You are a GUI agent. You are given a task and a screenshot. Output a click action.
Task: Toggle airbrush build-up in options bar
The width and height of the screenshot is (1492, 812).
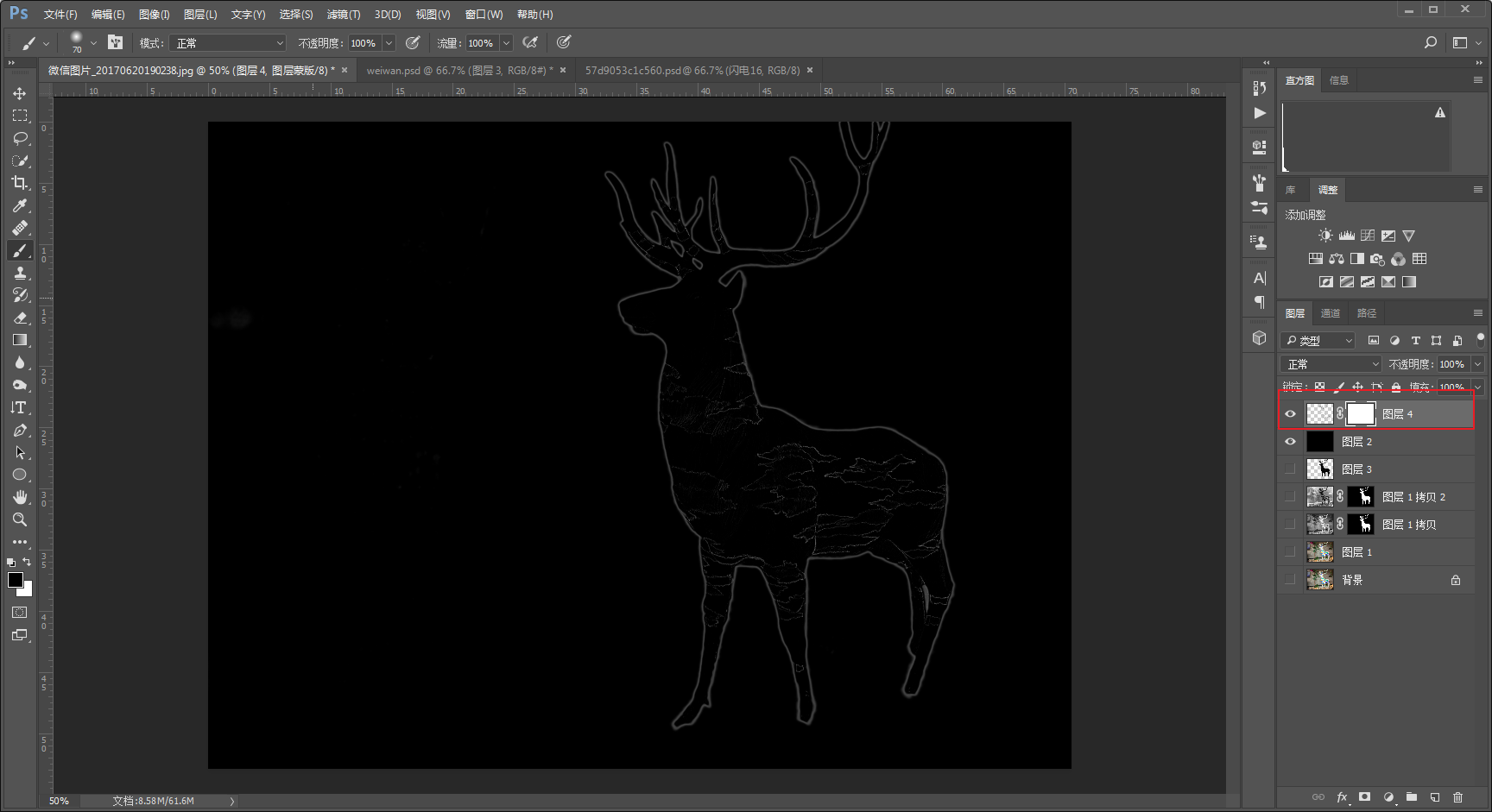pyautogui.click(x=530, y=42)
